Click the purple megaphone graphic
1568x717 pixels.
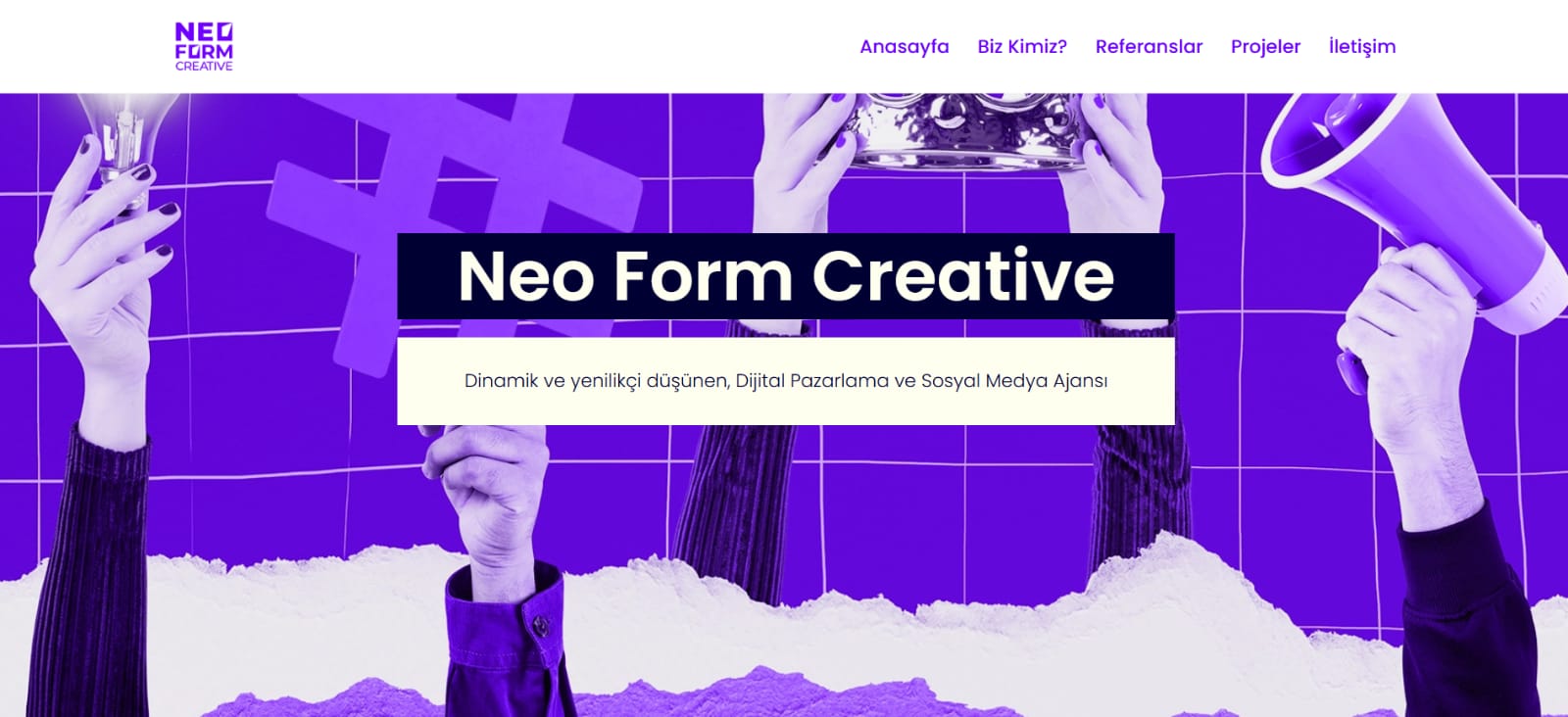tap(1411, 206)
